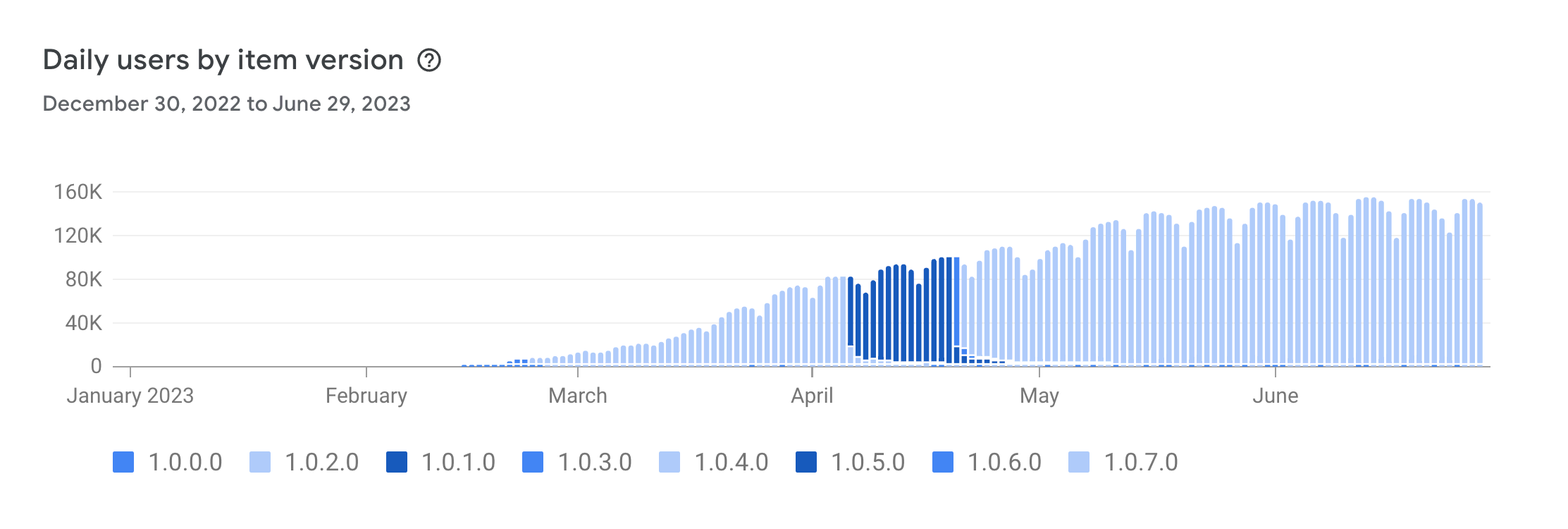Screen dimensions: 1568x529
Task: Toggle the 1.0.3.0 version legend text
Action: click(594, 463)
